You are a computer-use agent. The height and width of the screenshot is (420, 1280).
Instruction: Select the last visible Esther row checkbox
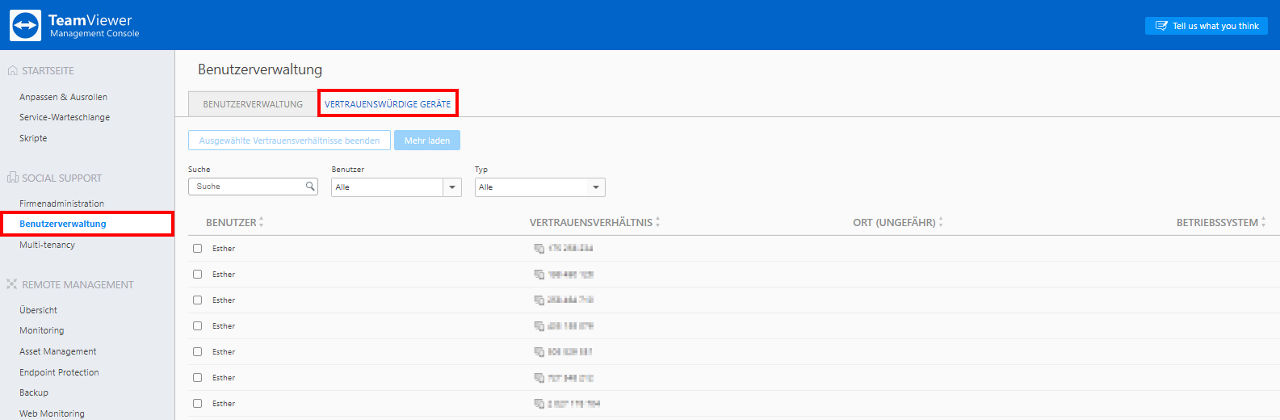point(197,404)
